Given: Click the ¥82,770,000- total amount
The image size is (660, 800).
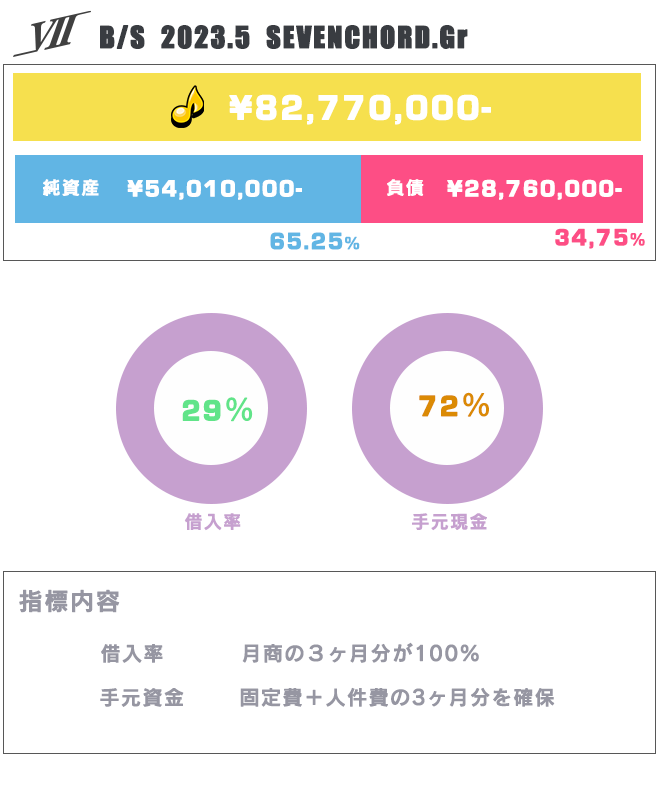Looking at the screenshot, I should click(360, 108).
